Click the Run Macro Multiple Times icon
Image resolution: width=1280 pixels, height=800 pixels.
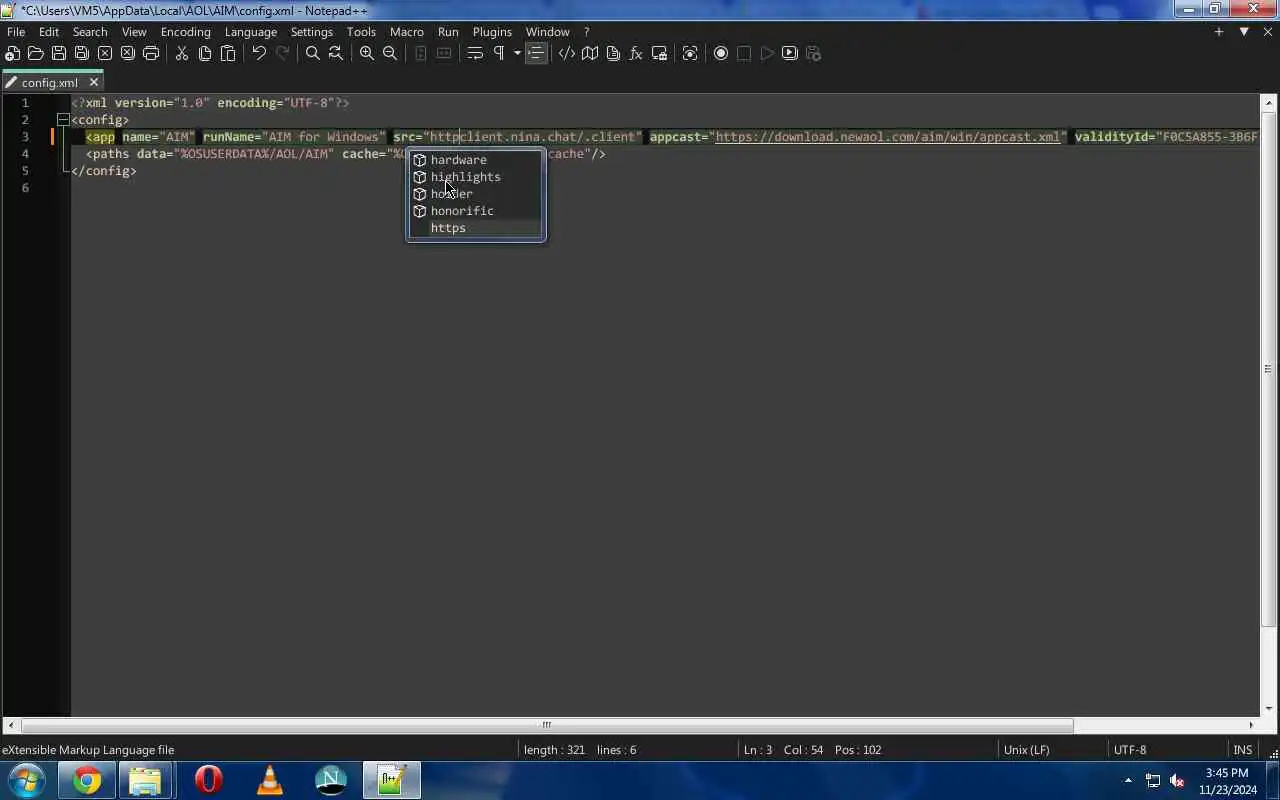[790, 53]
